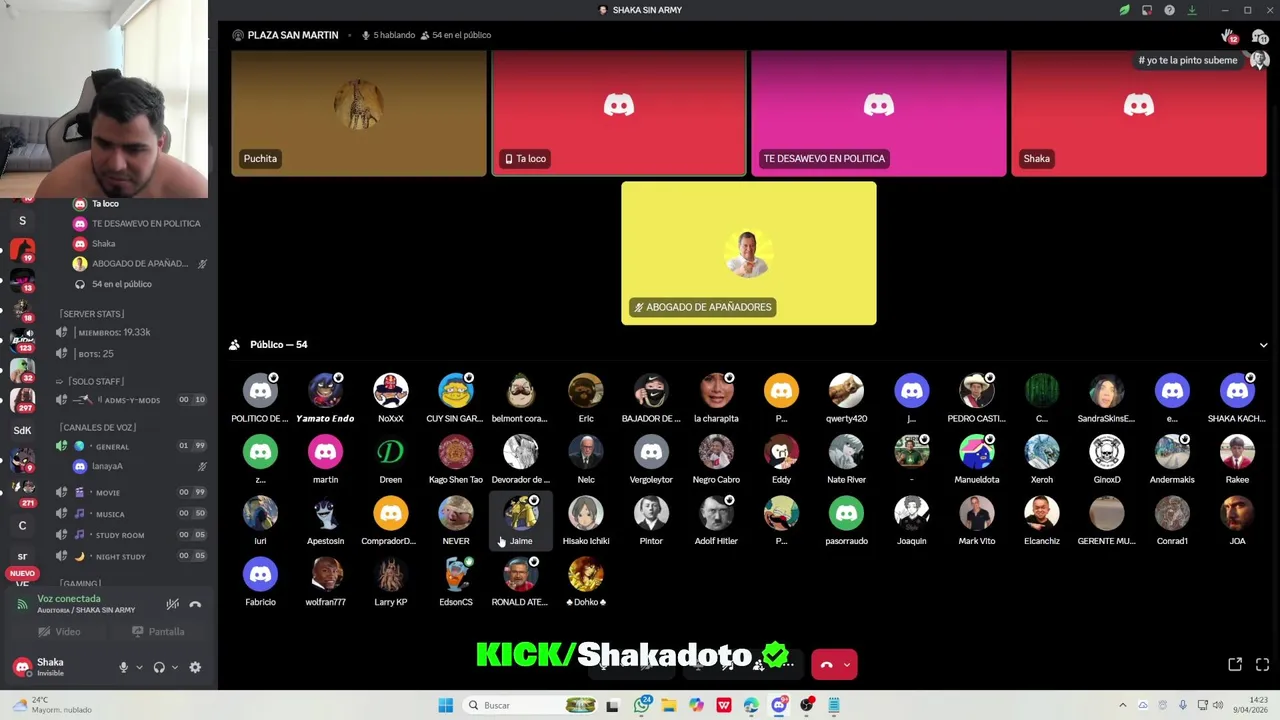
Task: Click PLAZA SAN MARTIN stage title
Action: coord(293,35)
